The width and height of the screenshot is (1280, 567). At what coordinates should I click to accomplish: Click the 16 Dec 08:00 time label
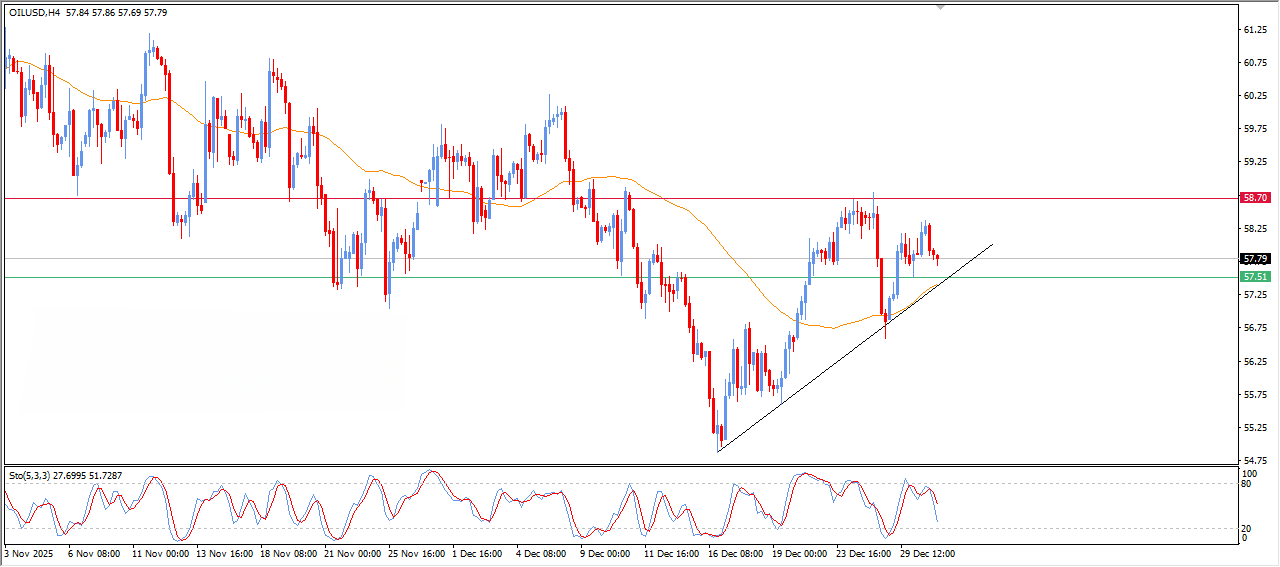click(734, 552)
